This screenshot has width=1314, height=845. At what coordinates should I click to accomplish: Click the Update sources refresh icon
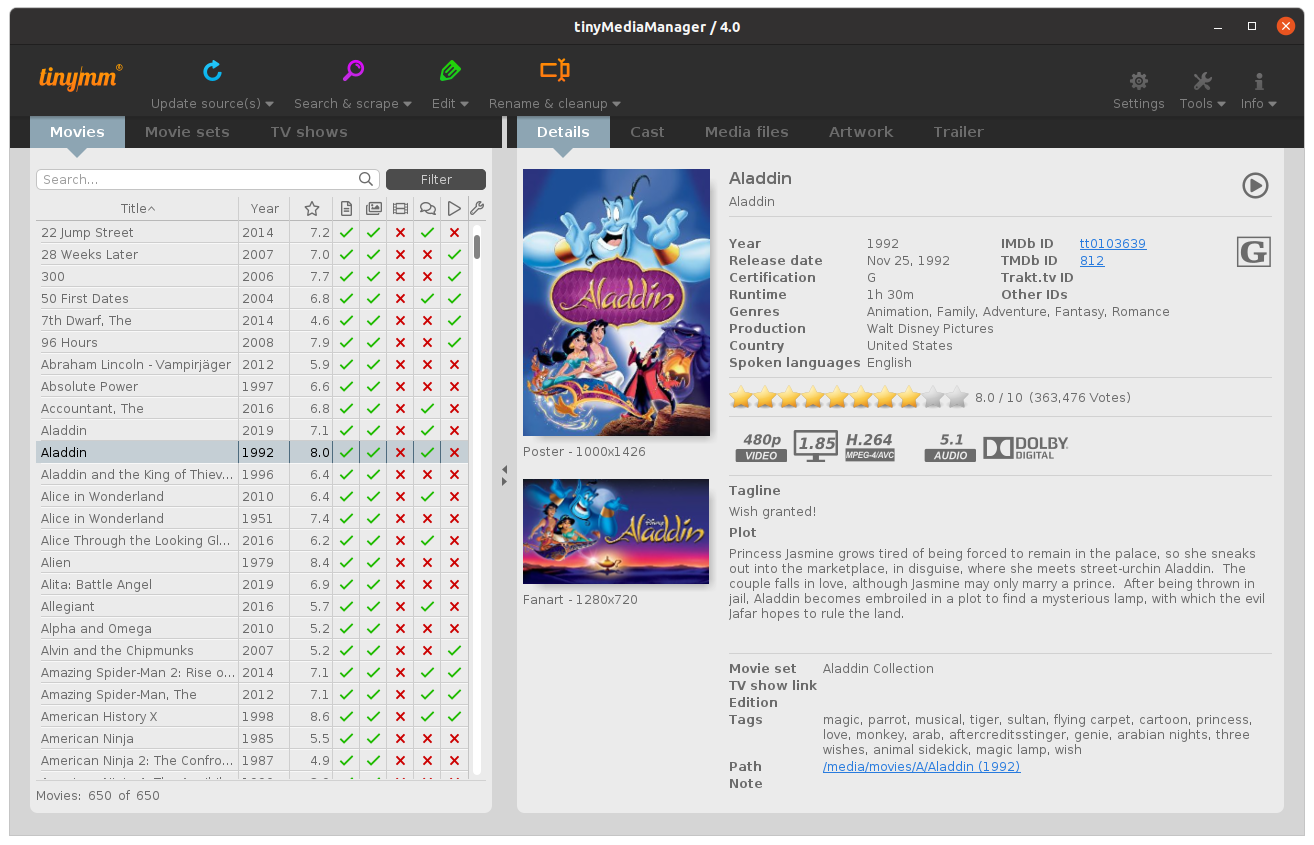click(212, 71)
